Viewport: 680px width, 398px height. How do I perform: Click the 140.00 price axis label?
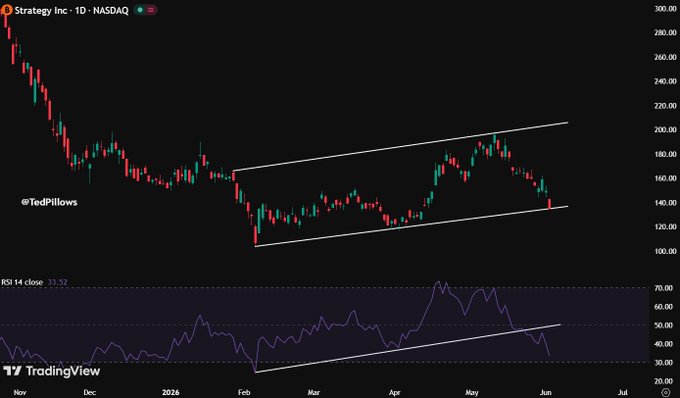click(x=665, y=203)
